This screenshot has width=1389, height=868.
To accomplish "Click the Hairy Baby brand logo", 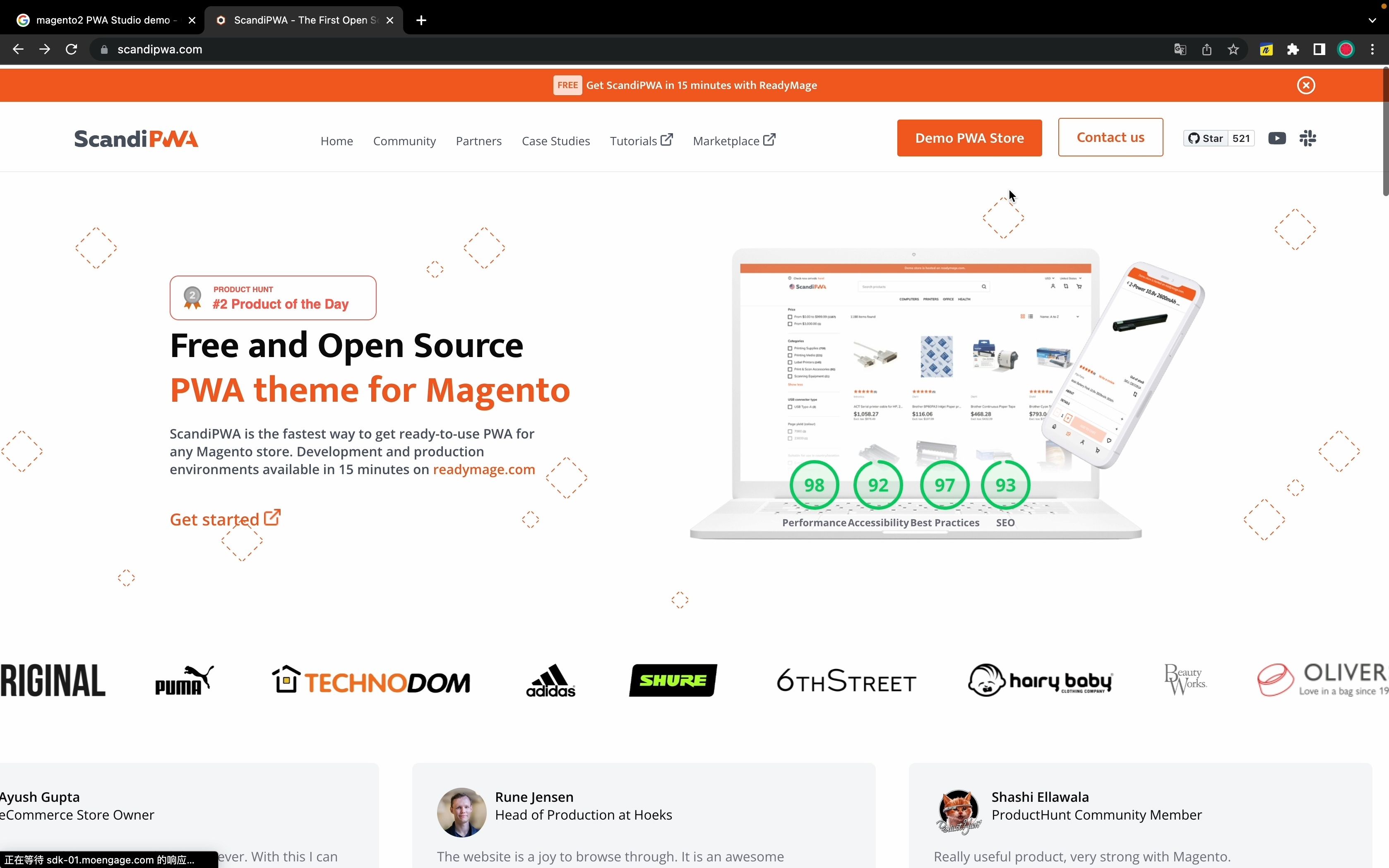I will point(1040,680).
